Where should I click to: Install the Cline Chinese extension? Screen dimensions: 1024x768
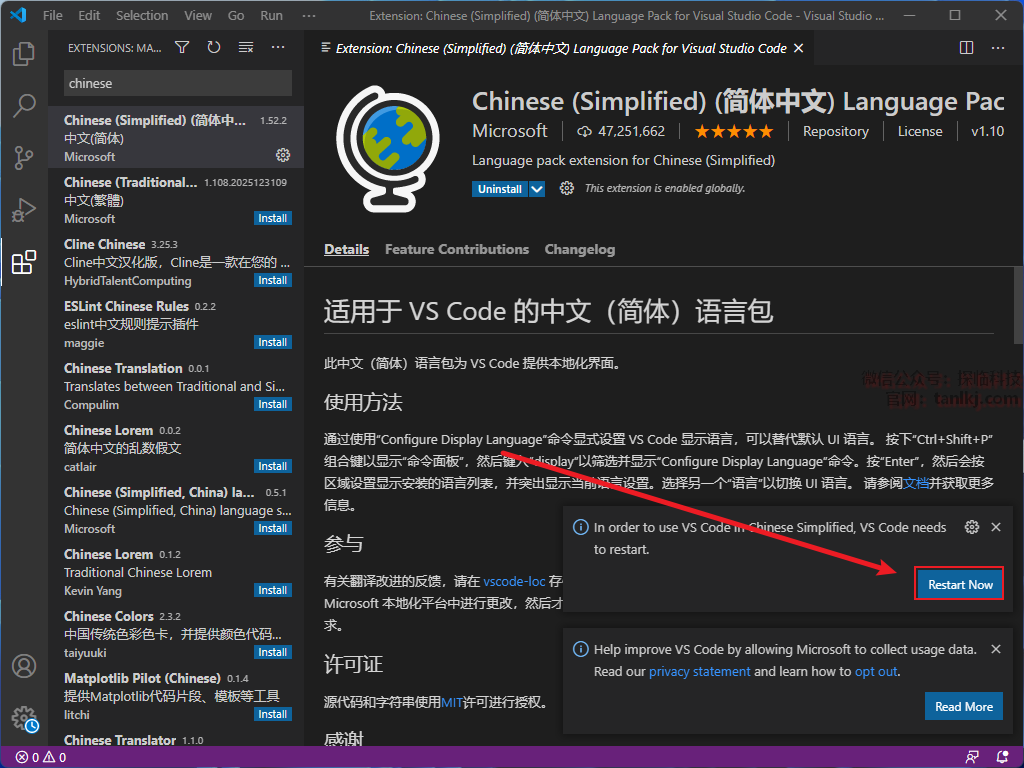pyautogui.click(x=272, y=281)
